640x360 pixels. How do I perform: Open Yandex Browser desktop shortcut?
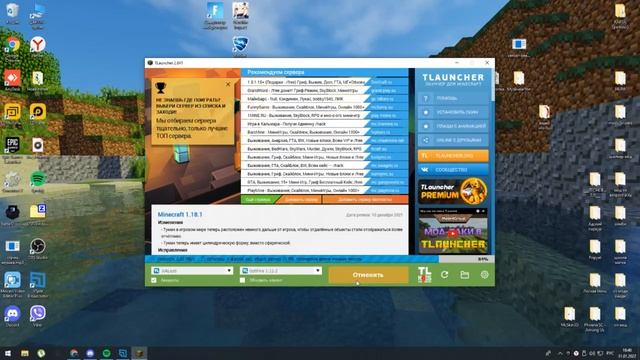(38, 48)
